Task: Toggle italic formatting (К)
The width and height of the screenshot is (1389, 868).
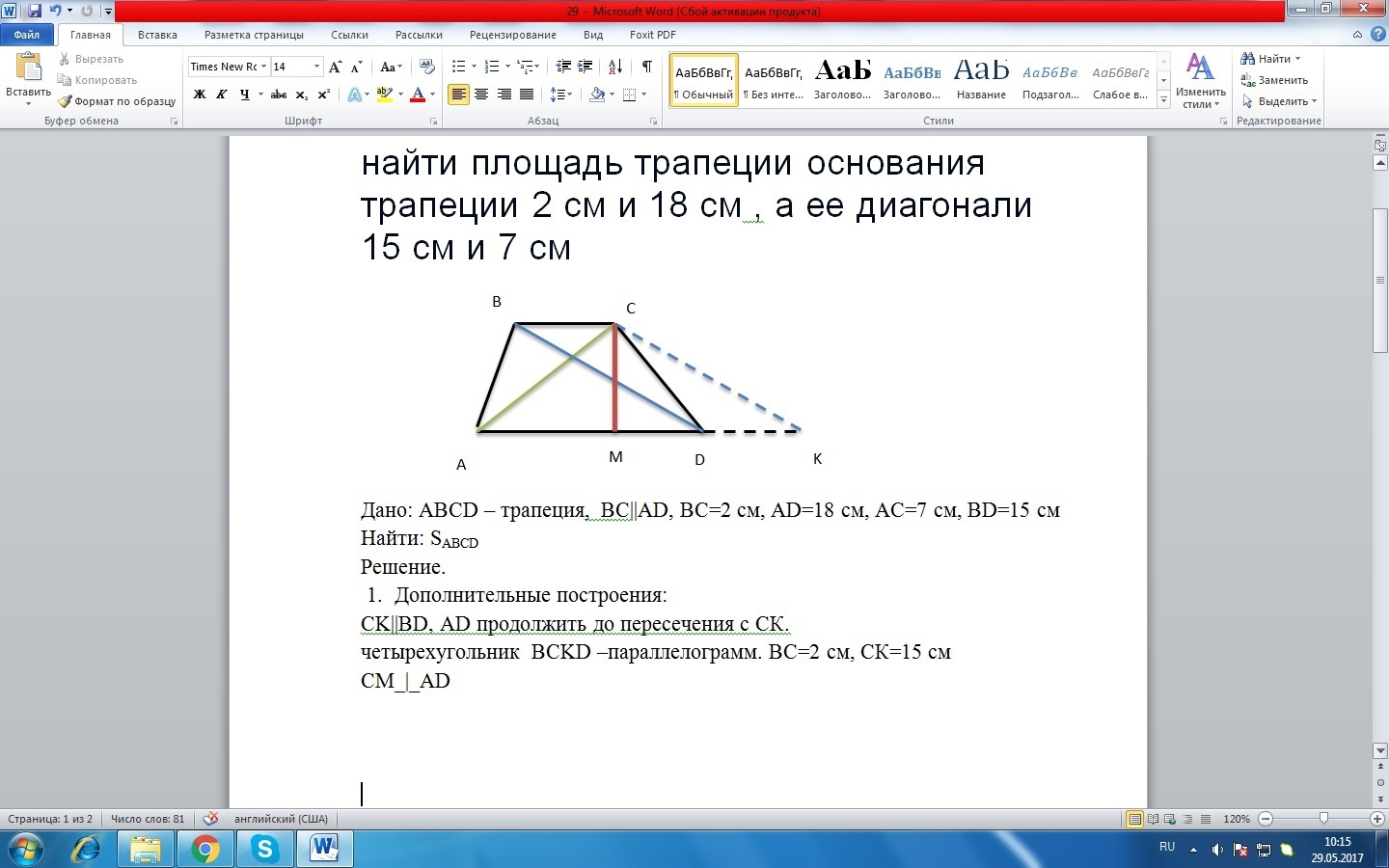Action: [x=222, y=95]
